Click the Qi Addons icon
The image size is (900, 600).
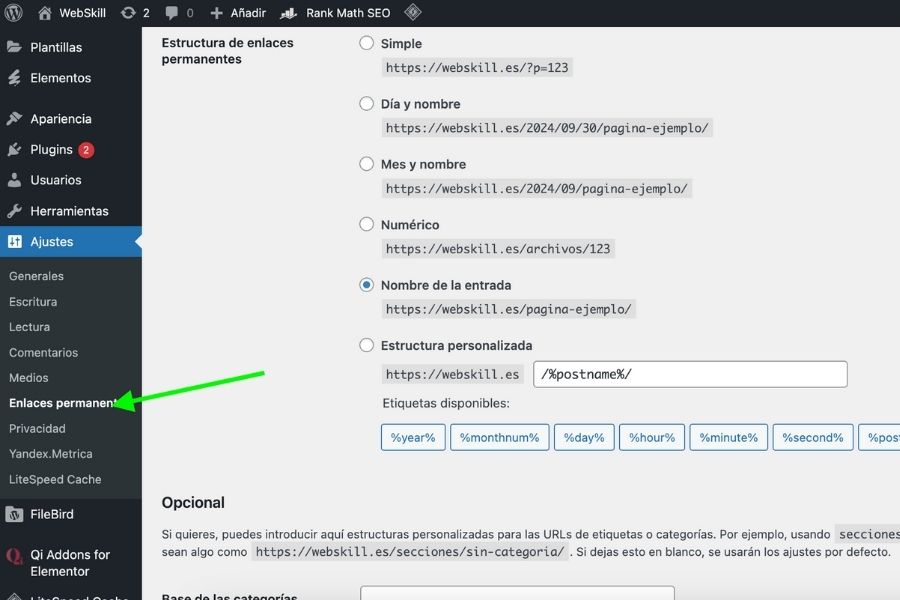click(x=14, y=556)
